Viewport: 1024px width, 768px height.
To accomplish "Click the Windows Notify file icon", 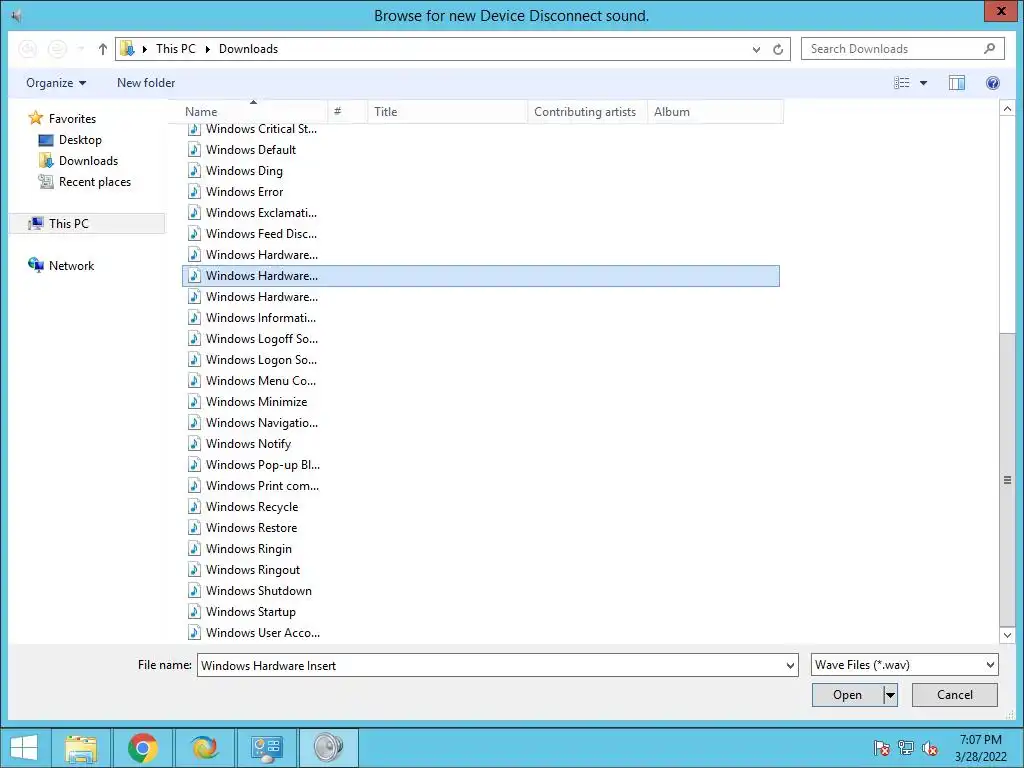I will 194,443.
